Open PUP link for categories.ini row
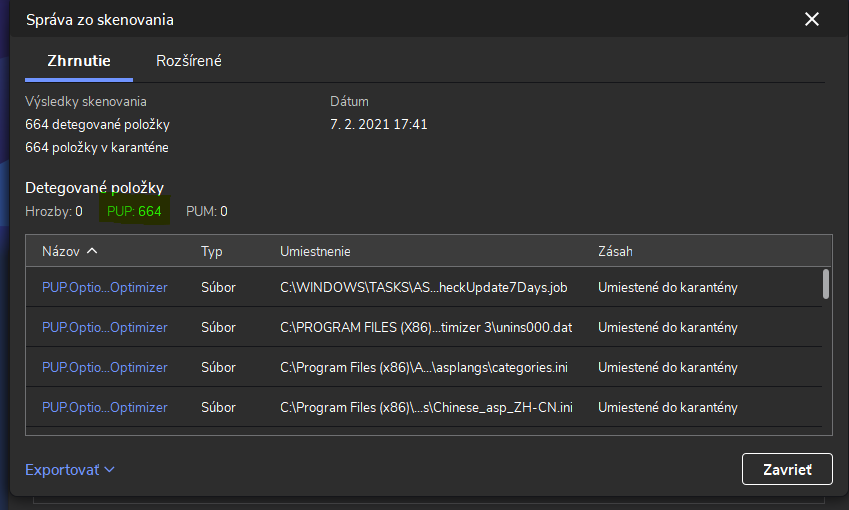 (105, 368)
